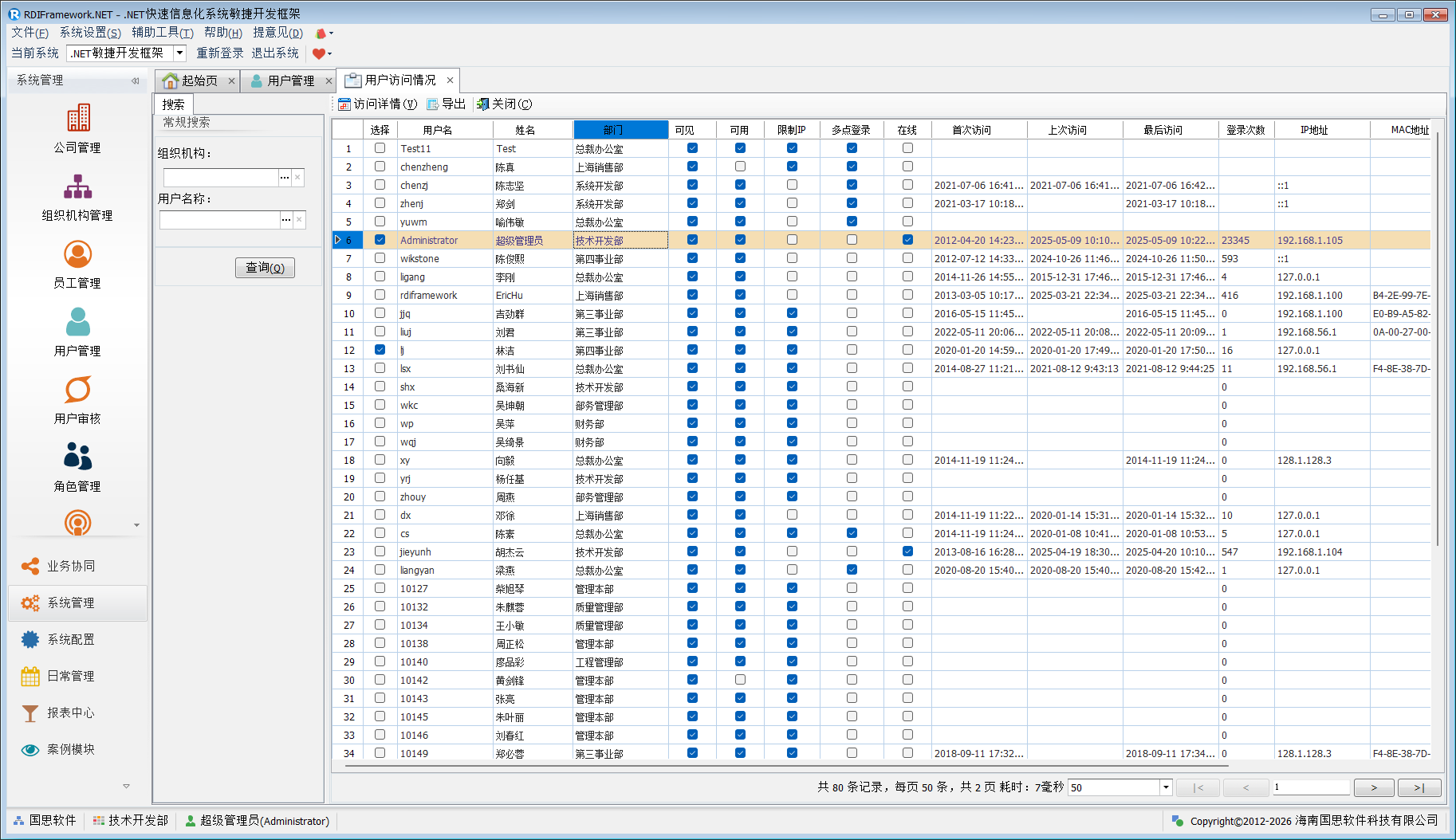Click the 员工管理 icon
This screenshot has width=1456, height=840.
[78, 255]
